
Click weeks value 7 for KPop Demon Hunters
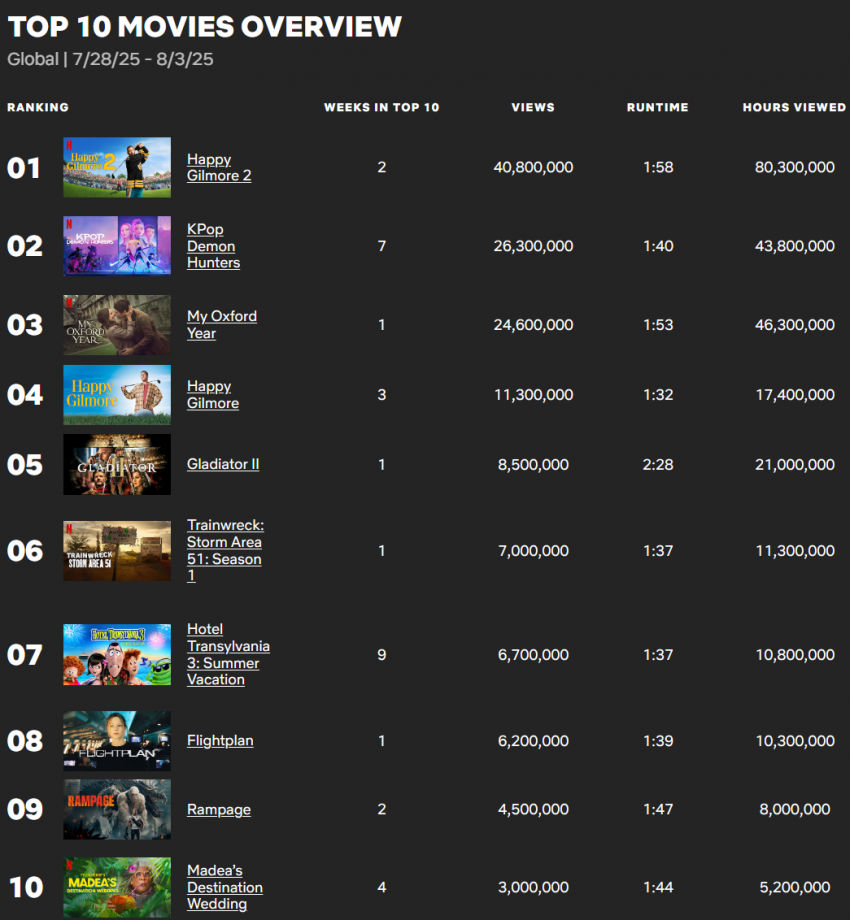(382, 246)
